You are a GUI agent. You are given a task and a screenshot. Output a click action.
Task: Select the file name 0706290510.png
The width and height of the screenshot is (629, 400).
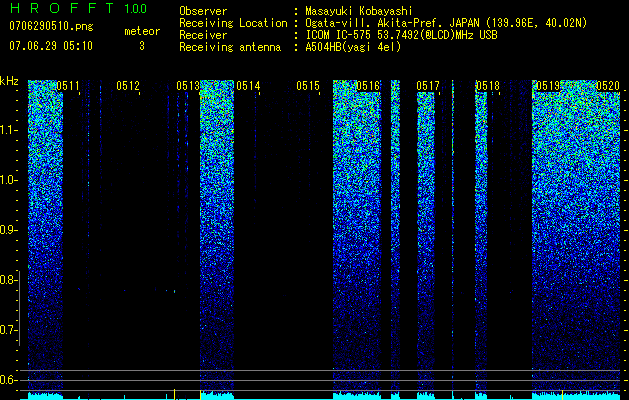coord(51,26)
